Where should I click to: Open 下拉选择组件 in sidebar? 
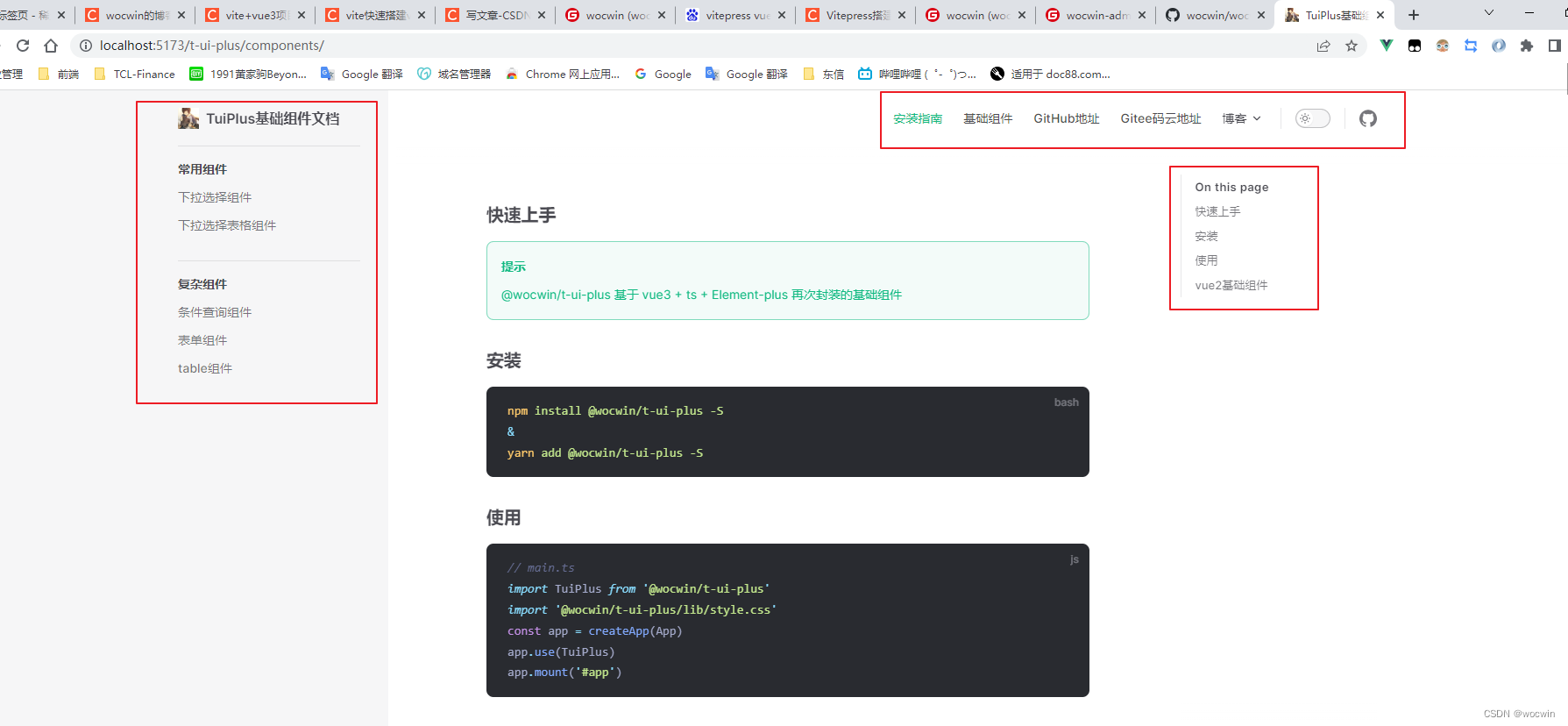point(215,197)
